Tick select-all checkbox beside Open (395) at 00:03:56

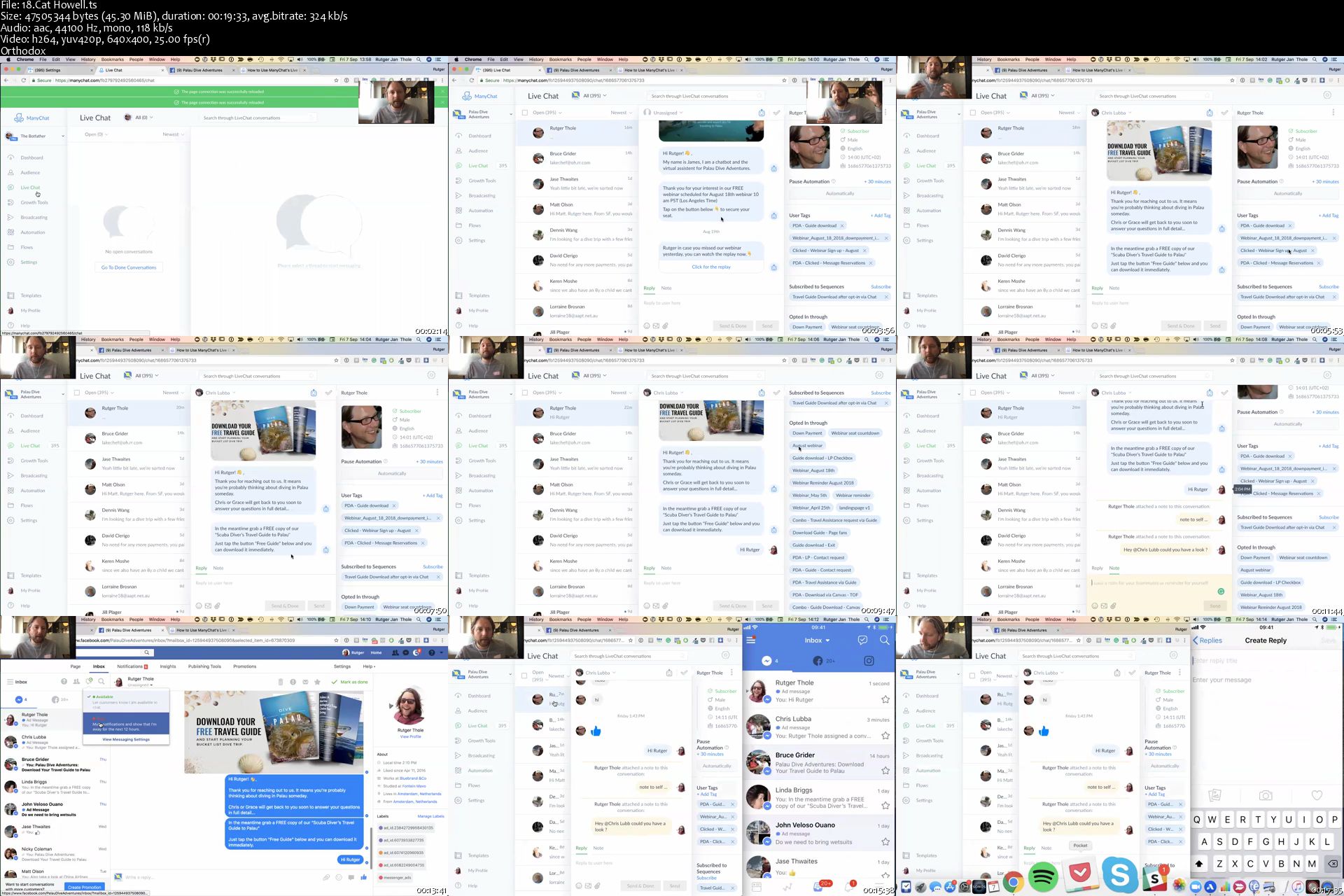[525, 113]
